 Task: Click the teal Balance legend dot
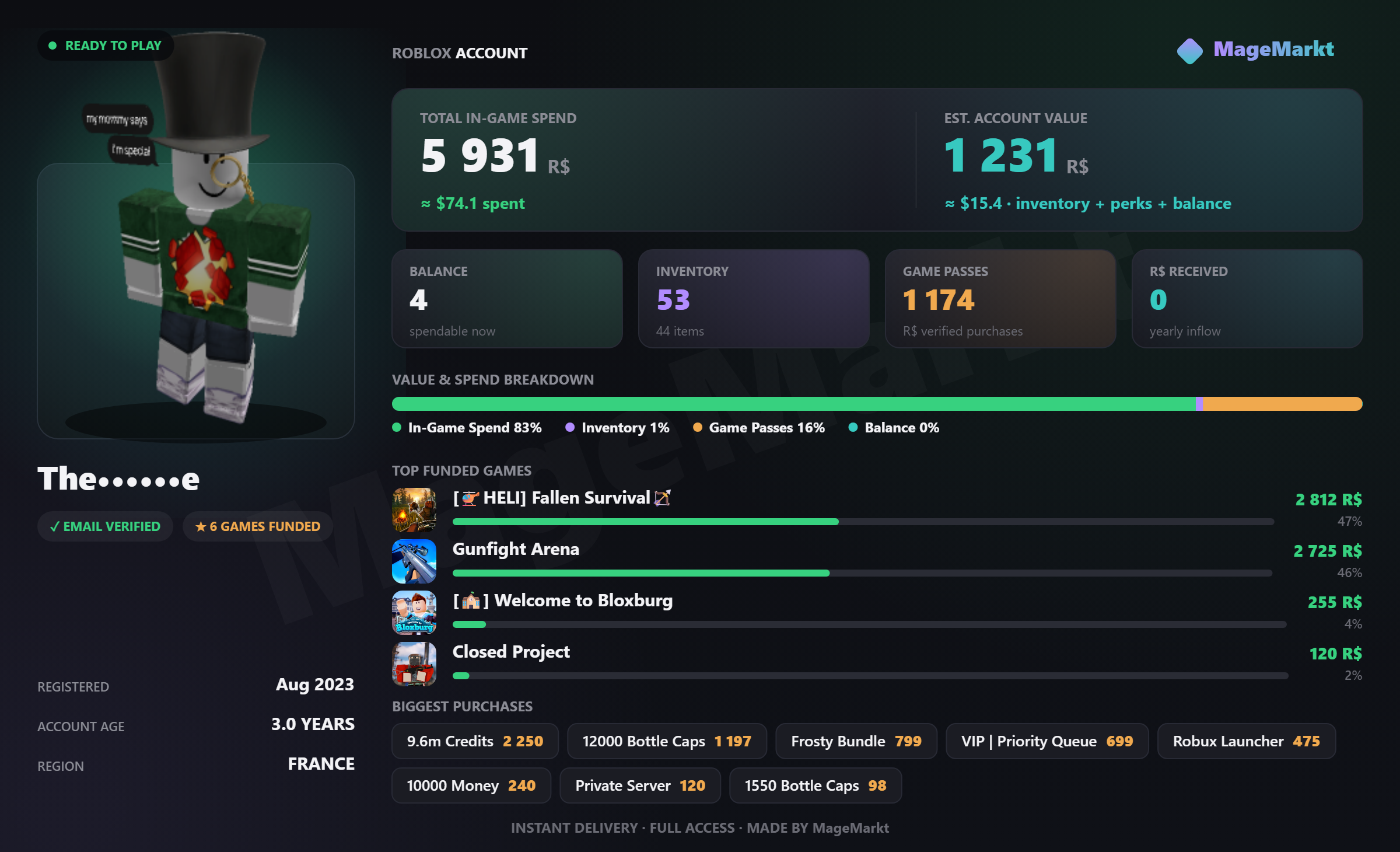tap(853, 427)
